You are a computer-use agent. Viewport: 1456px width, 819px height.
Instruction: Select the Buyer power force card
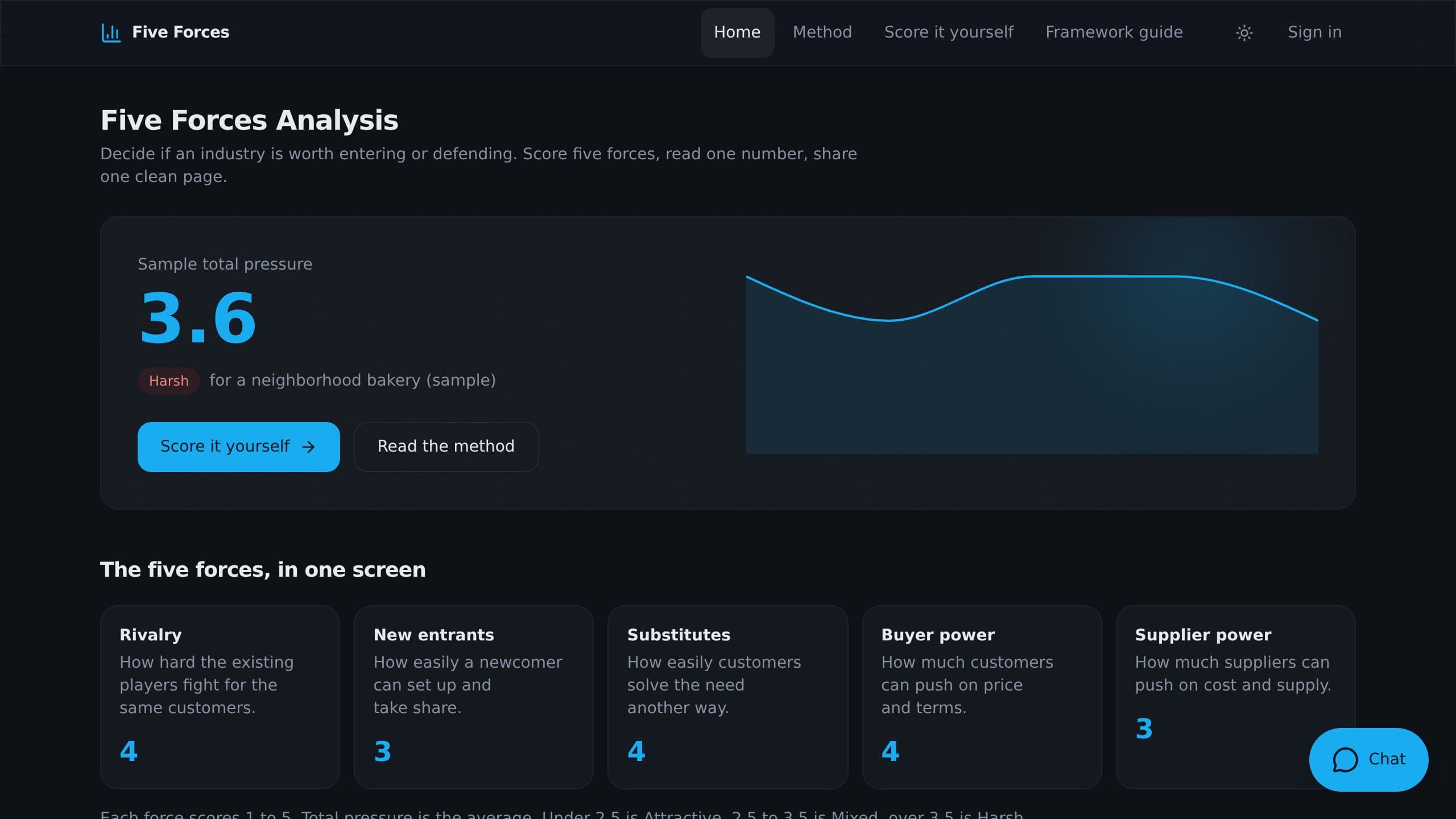click(x=982, y=697)
